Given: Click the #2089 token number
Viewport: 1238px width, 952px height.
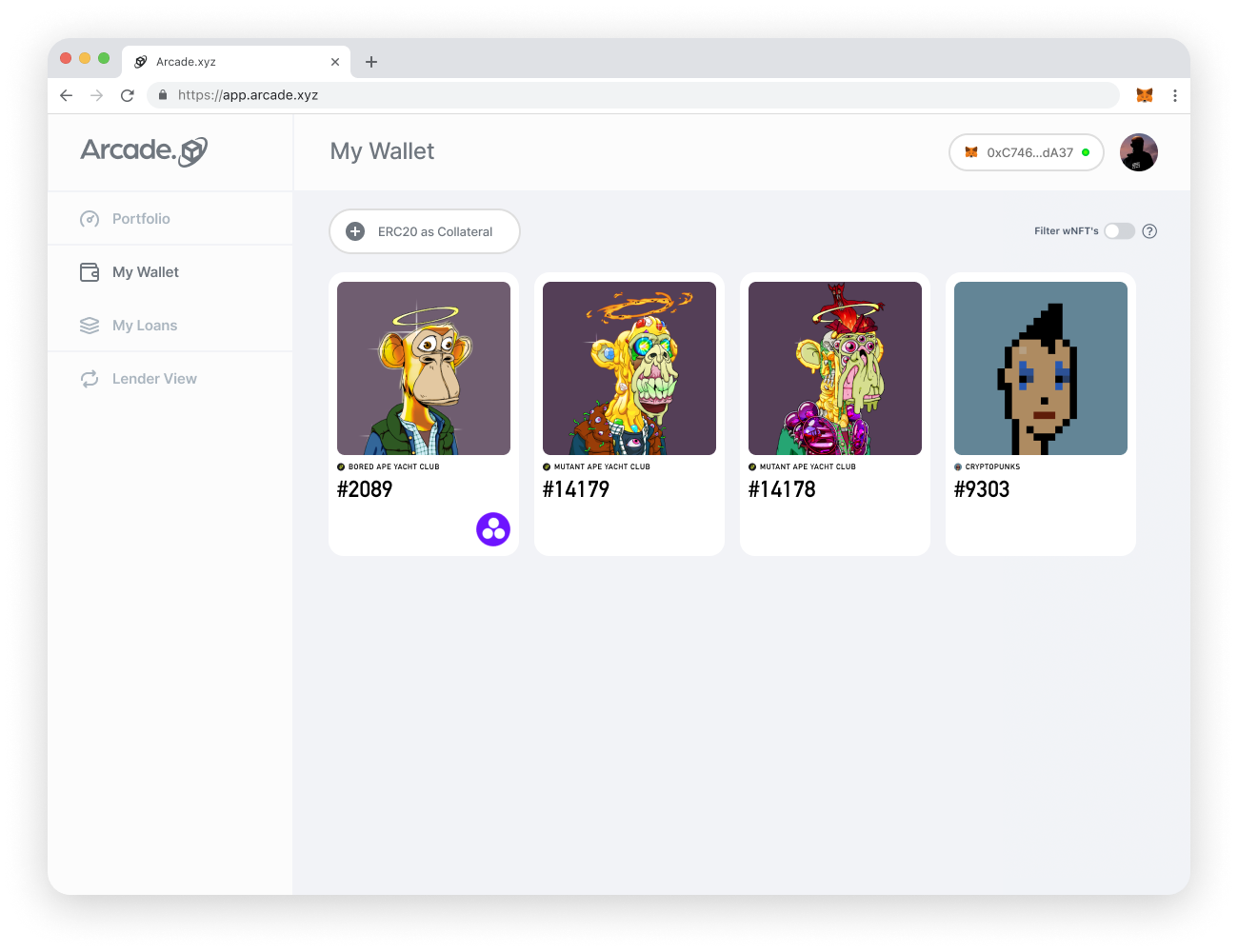Looking at the screenshot, I should click(365, 489).
